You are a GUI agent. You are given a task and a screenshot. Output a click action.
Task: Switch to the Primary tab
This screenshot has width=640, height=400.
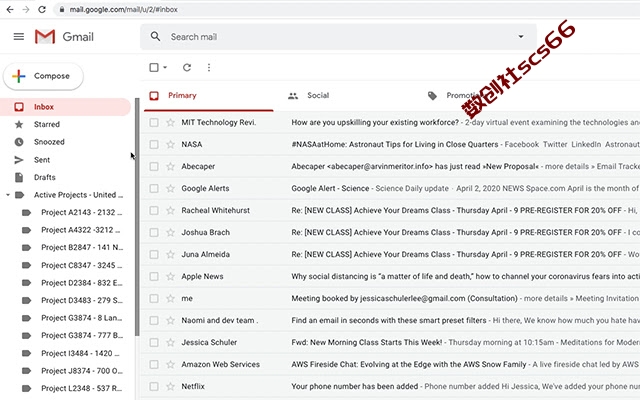207,96
